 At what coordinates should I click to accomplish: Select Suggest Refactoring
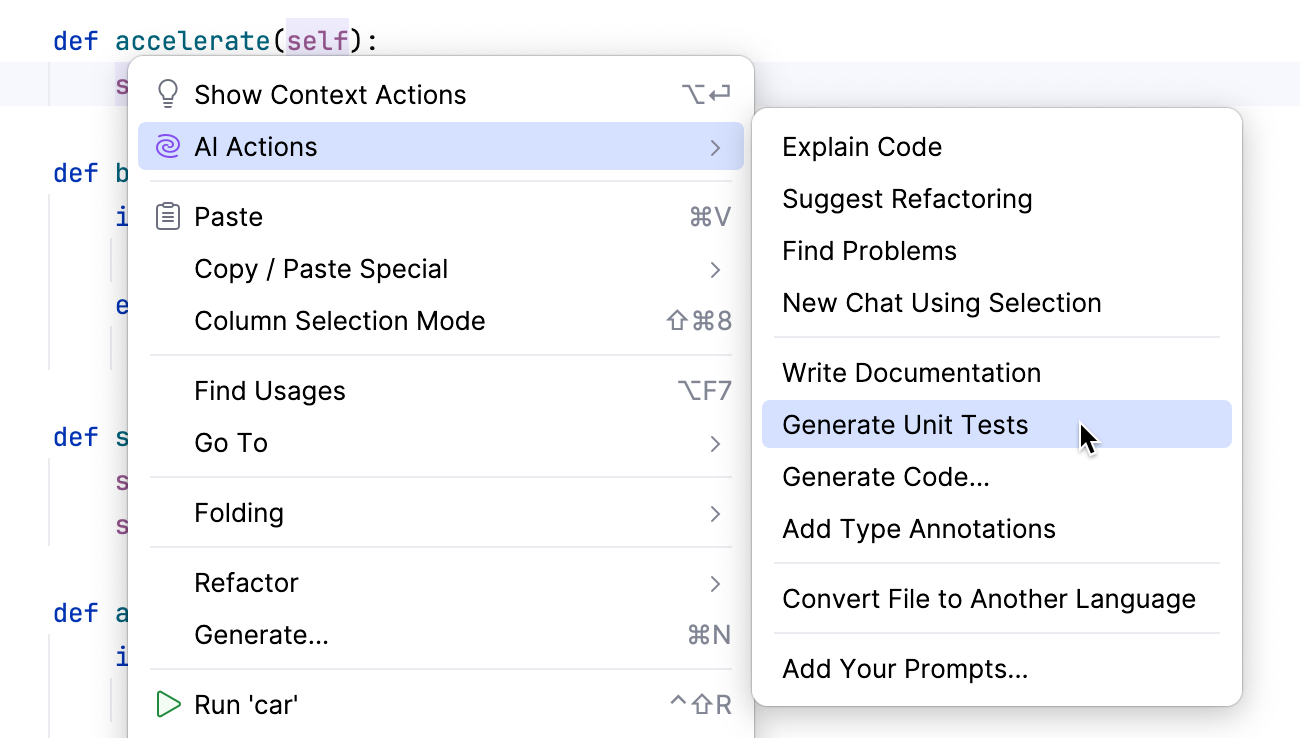point(907,199)
